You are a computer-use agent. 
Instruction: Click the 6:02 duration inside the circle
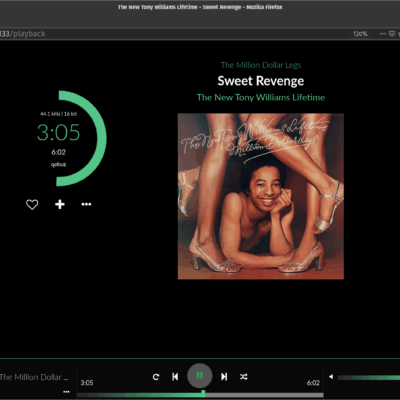[58, 152]
